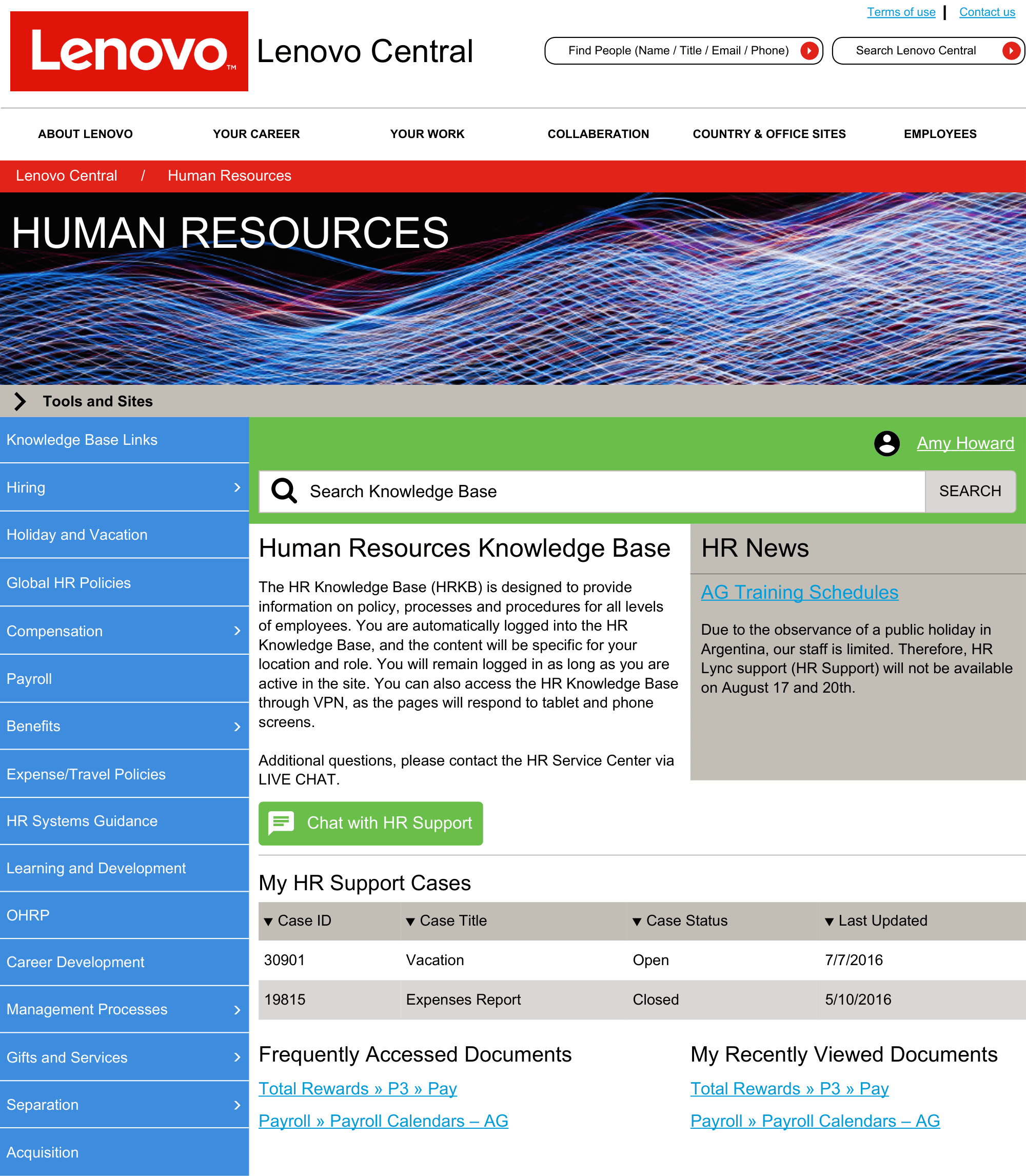Viewport: 1026px width, 1176px height.
Task: Expand the Hiring submenu chevron
Action: (237, 487)
